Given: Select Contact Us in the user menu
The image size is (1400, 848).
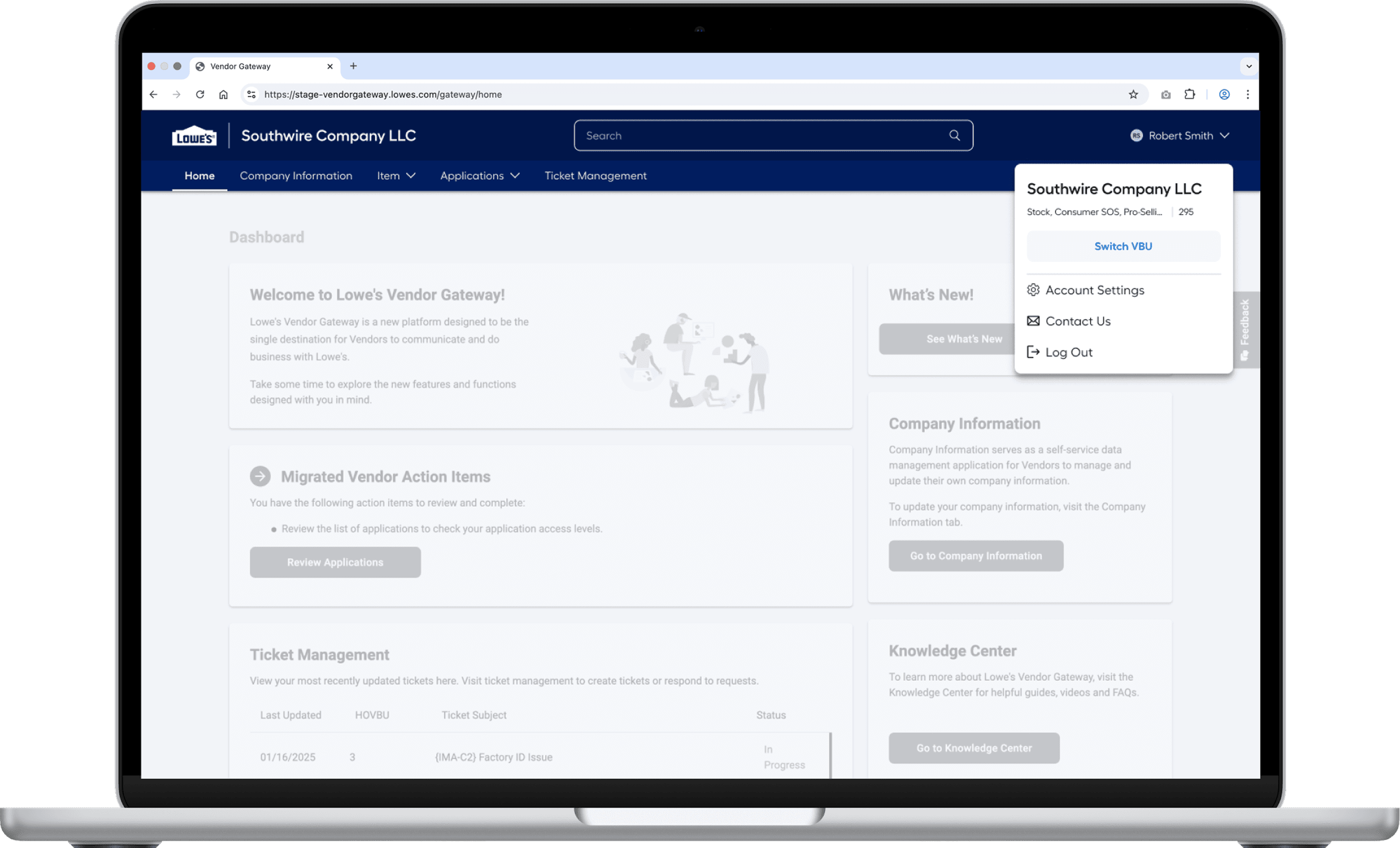Looking at the screenshot, I should click(1077, 322).
